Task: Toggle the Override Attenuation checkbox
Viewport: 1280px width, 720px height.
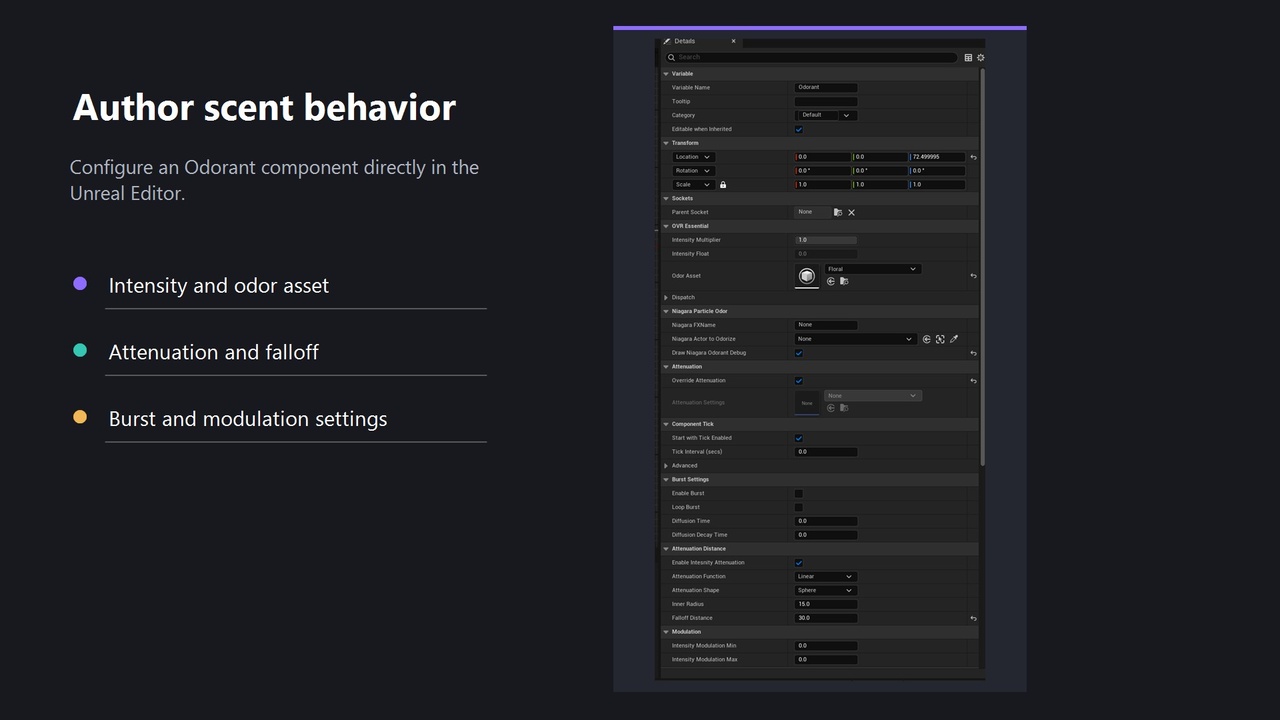Action: point(799,381)
